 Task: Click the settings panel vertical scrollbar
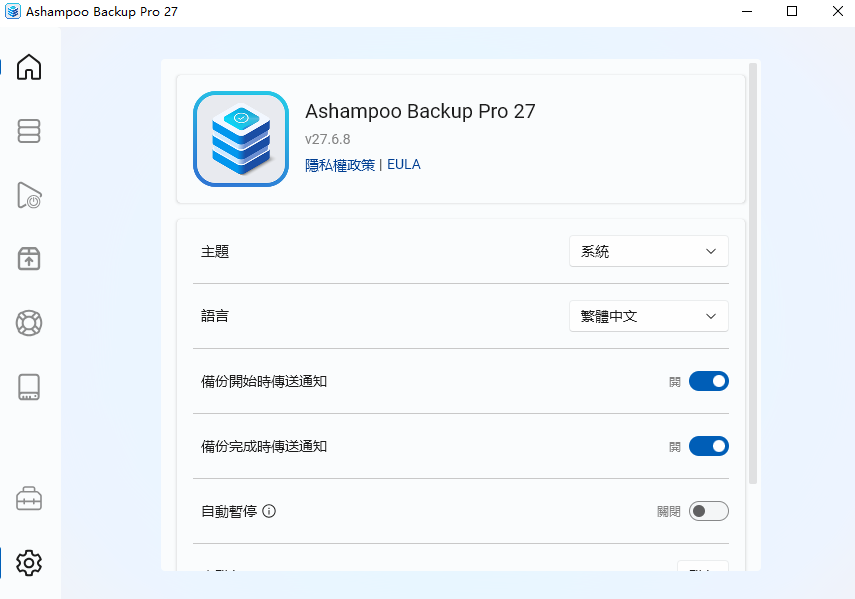(x=753, y=274)
